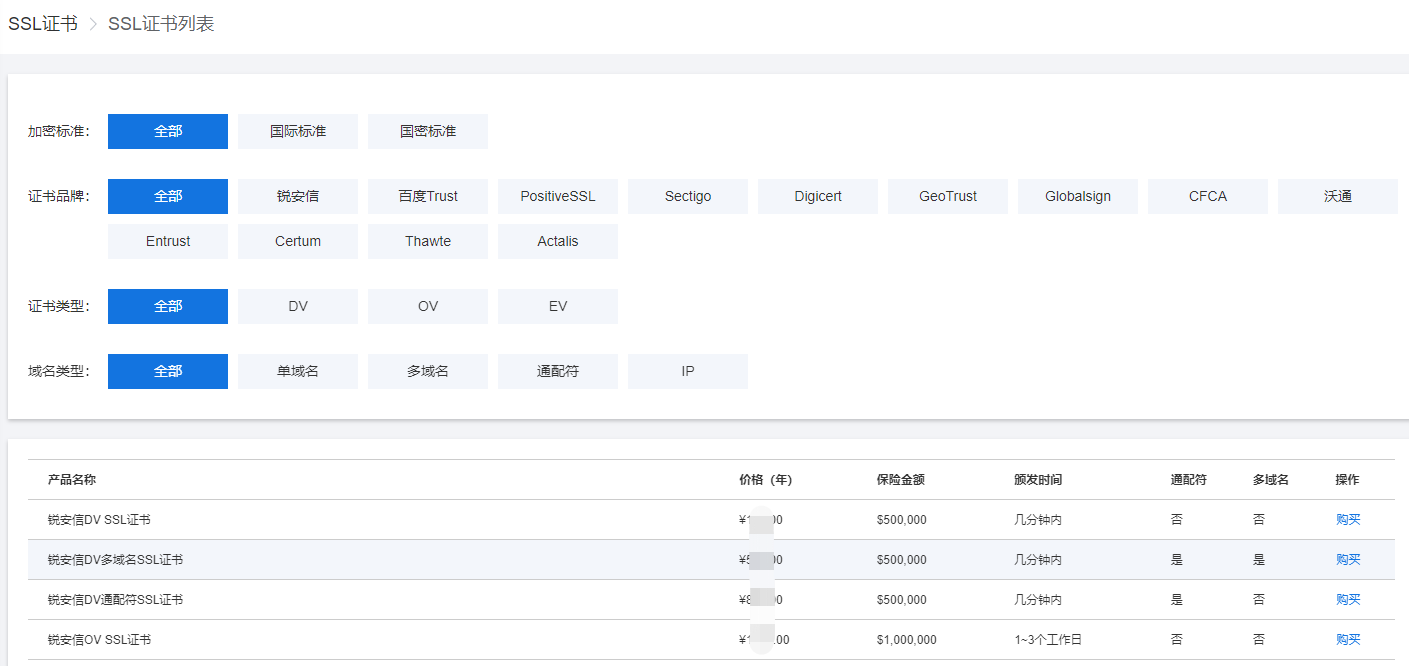Click the 操作 column header
Viewport: 1409px width, 666px height.
point(1347,480)
